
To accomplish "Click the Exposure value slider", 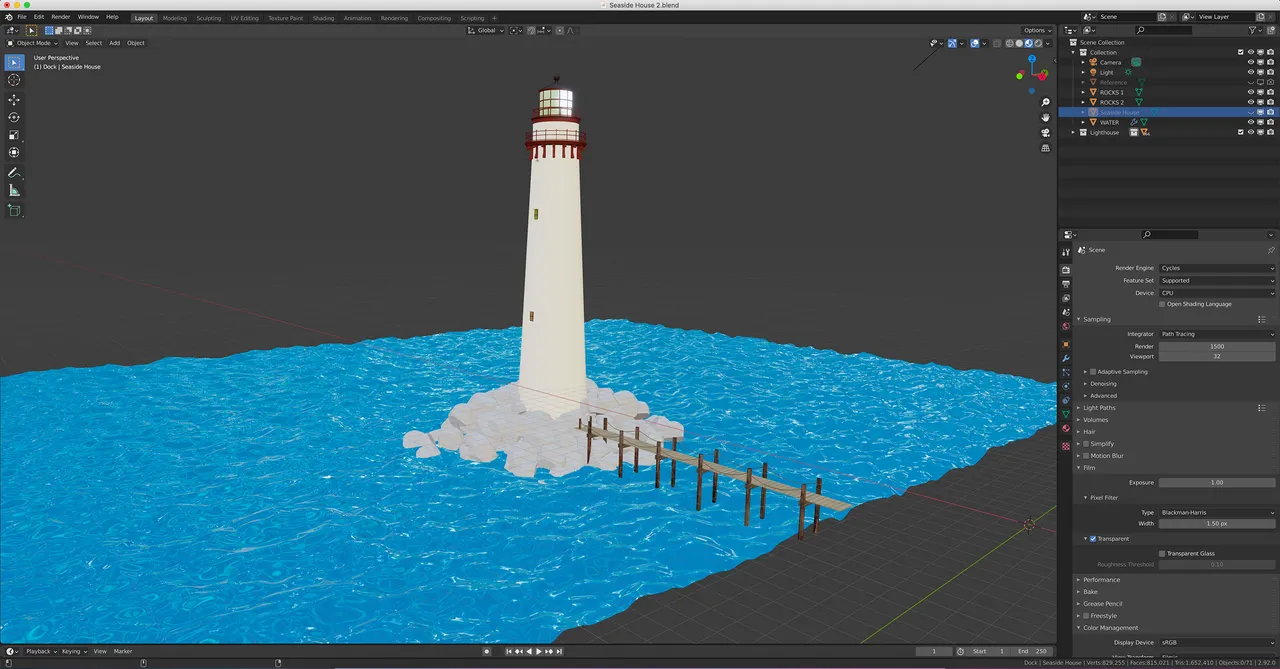I will 1216,482.
